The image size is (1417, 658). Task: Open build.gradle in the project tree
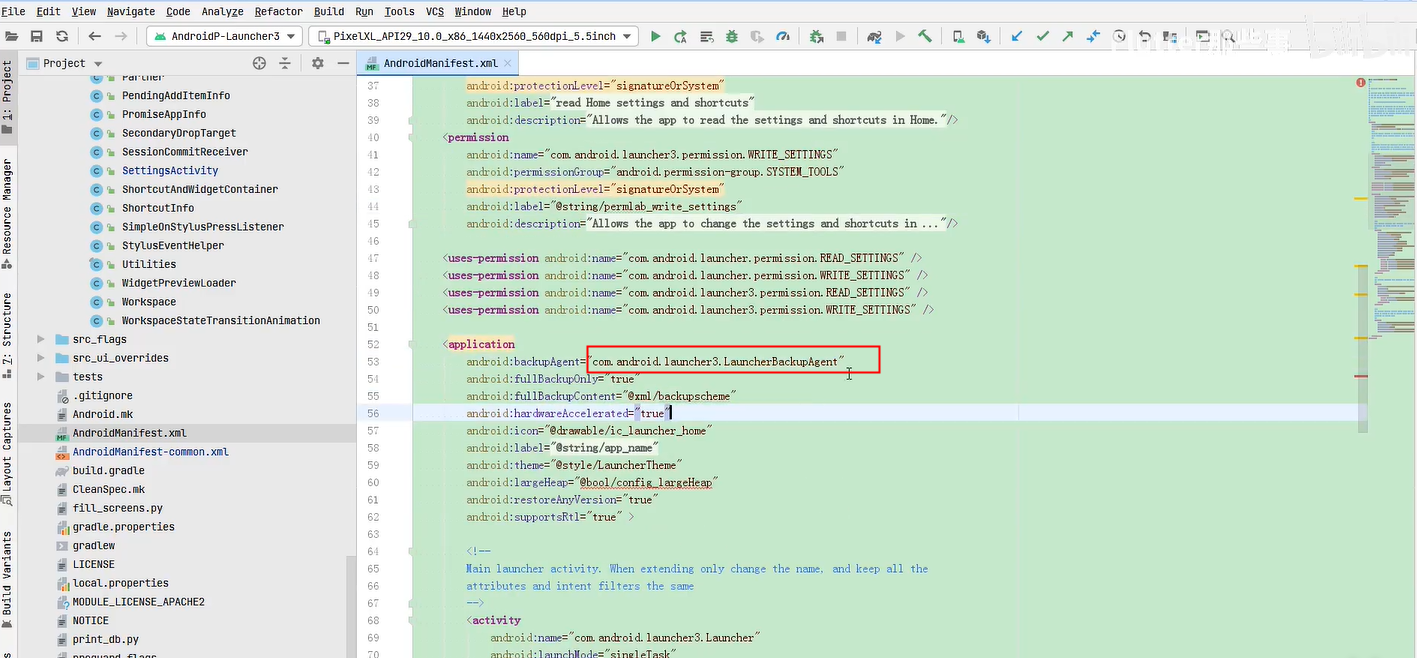[108, 470]
